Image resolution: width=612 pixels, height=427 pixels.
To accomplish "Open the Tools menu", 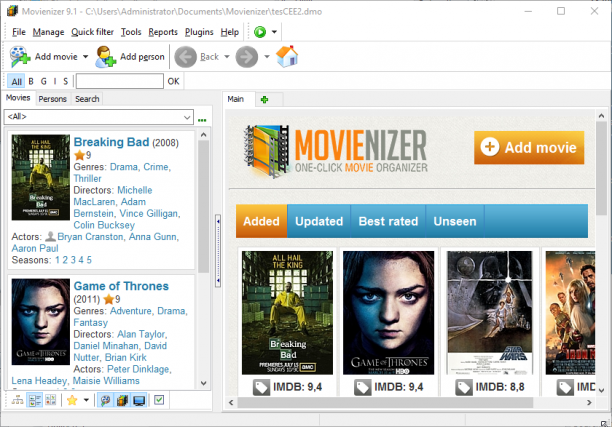I will pyautogui.click(x=131, y=32).
